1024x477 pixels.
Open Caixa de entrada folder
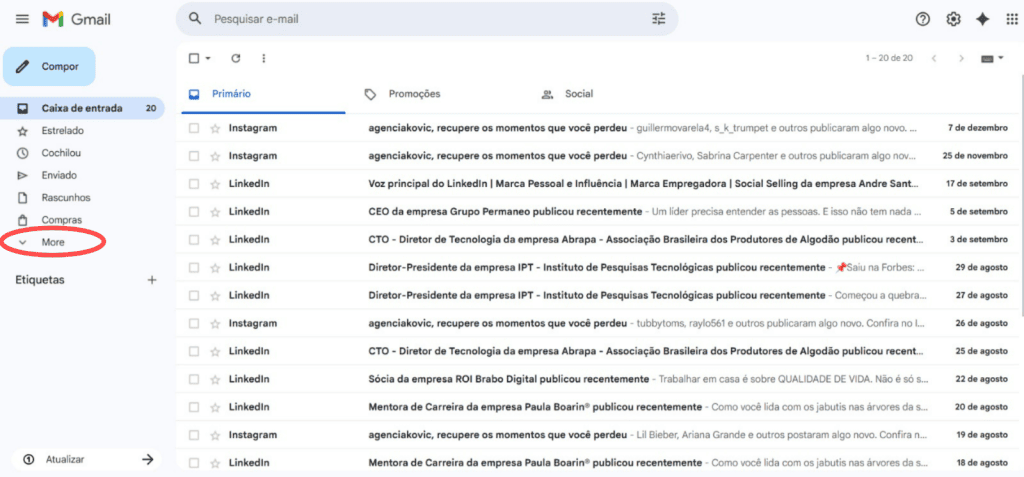tap(82, 108)
